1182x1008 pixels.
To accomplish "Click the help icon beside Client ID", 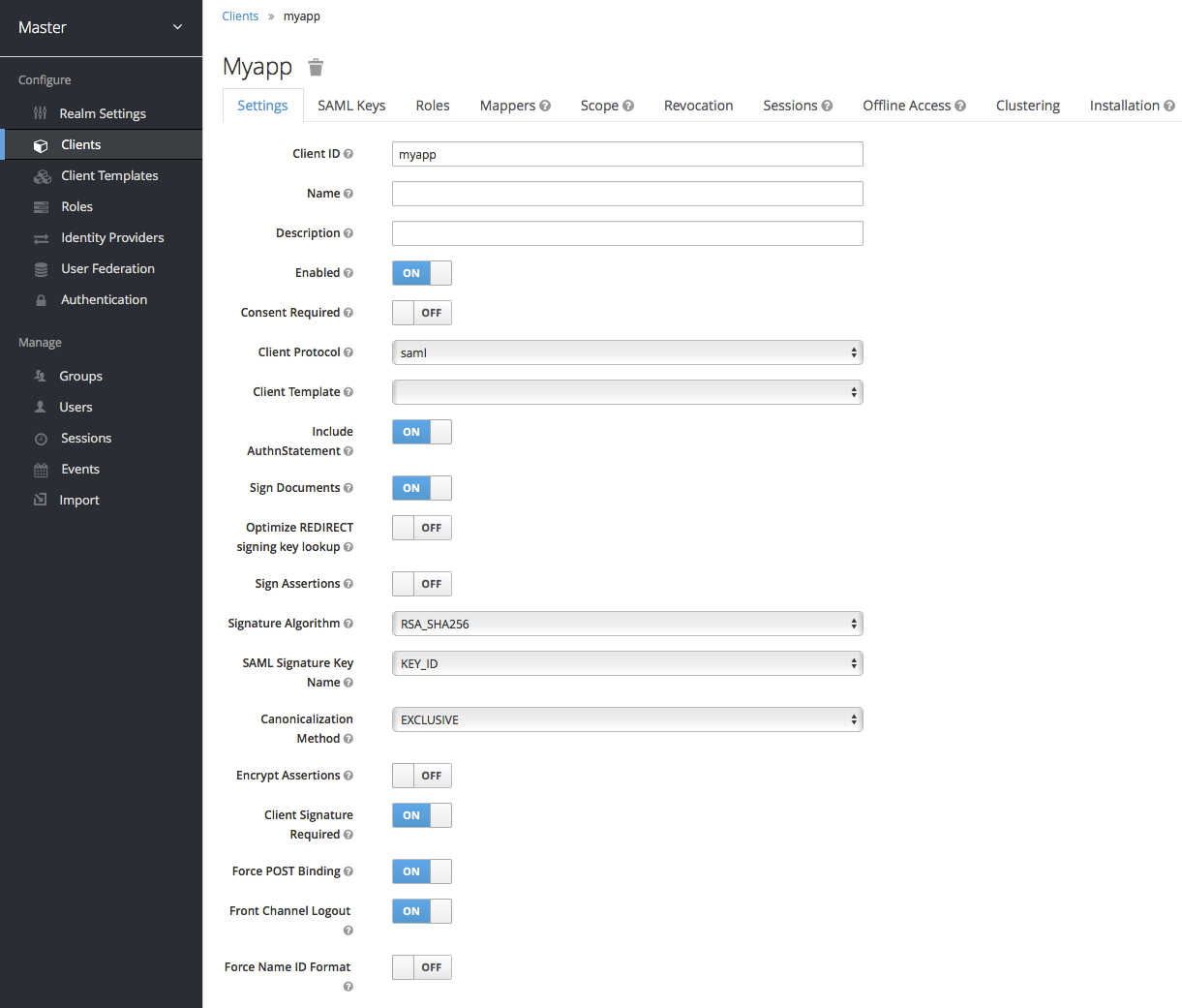I will point(349,154).
